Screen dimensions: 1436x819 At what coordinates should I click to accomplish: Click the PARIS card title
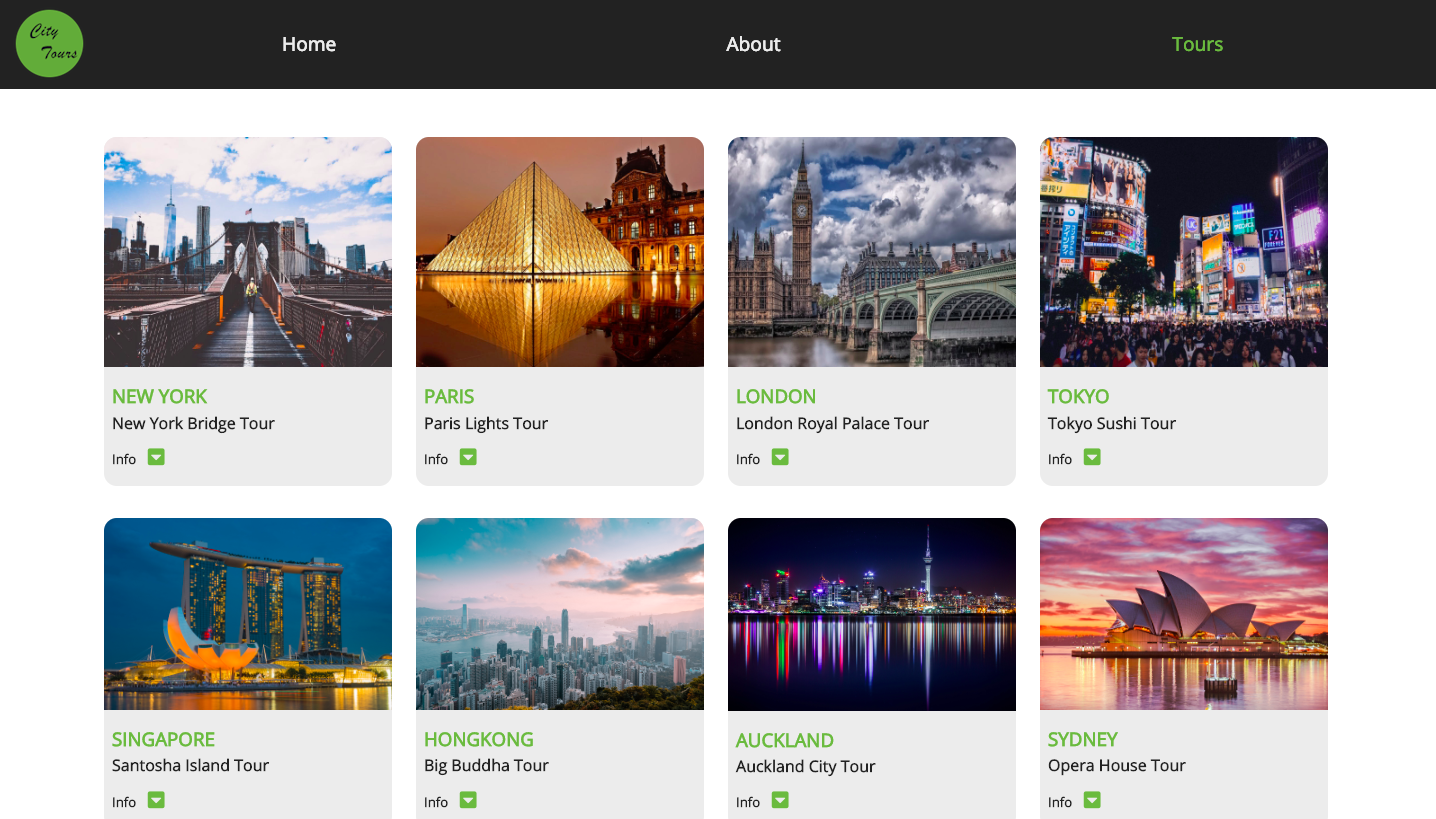449,396
